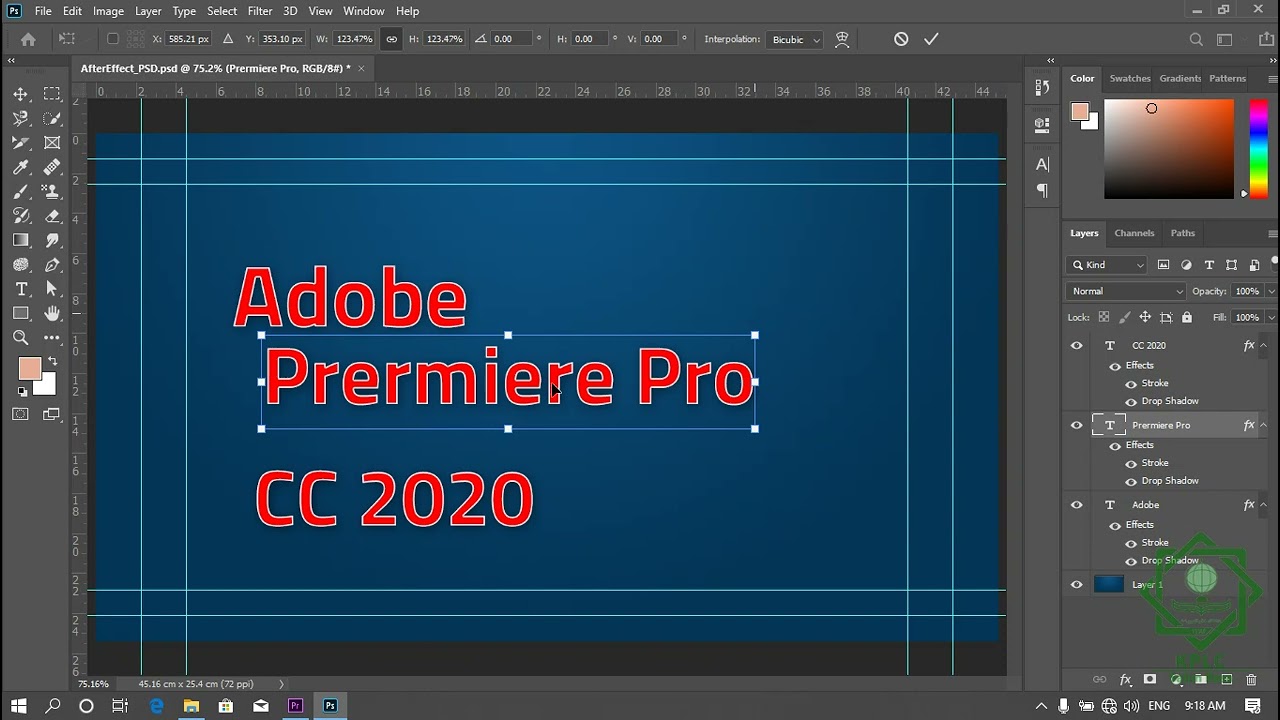The image size is (1280, 720).
Task: Open the Interpolation Bicubic dropdown
Action: click(795, 39)
